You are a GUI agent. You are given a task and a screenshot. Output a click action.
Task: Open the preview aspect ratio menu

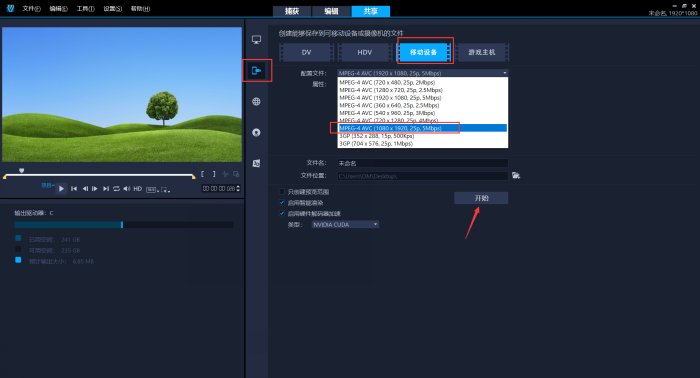[152, 190]
